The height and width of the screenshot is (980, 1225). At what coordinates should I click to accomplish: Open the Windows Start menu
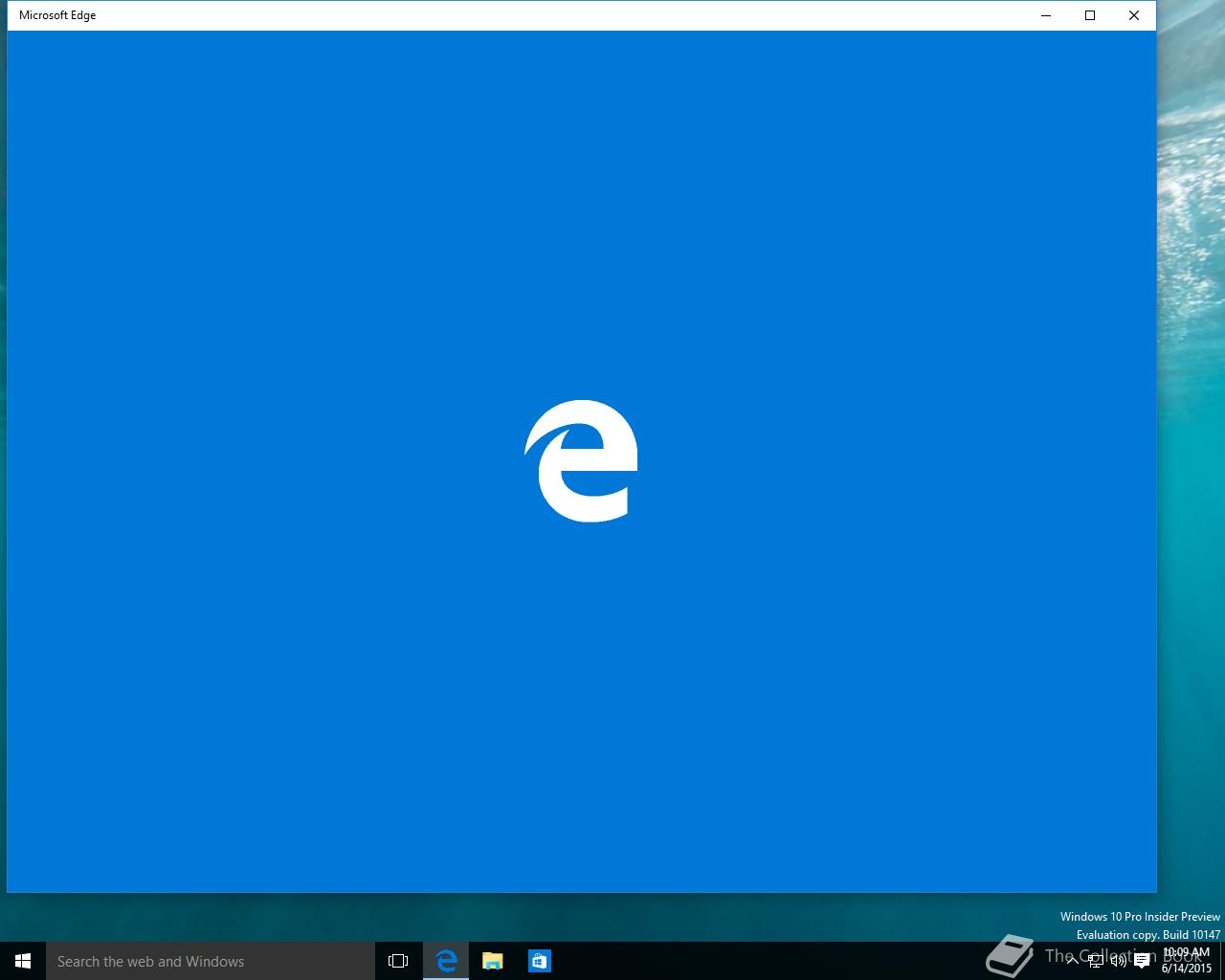pyautogui.click(x=23, y=961)
